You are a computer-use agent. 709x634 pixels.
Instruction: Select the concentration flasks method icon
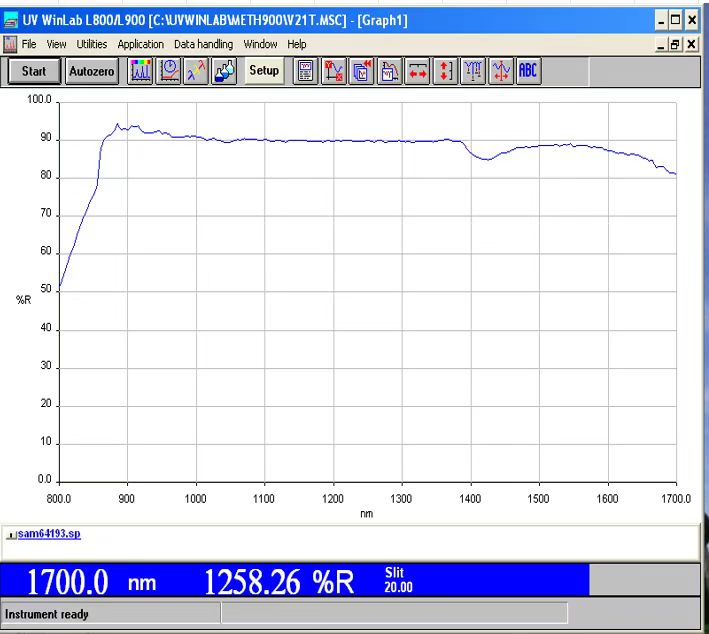pyautogui.click(x=224, y=71)
